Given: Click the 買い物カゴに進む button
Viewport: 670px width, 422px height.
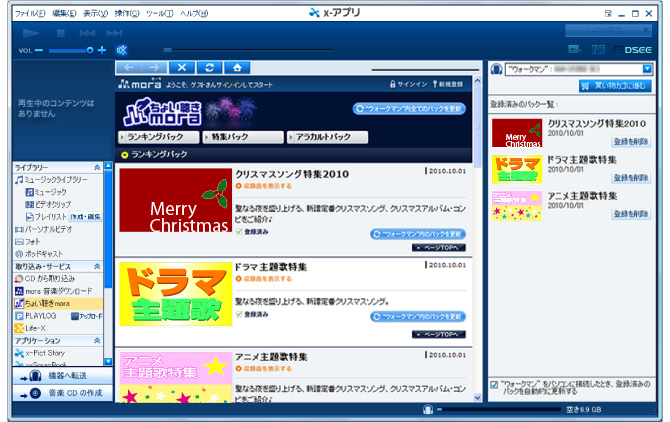Looking at the screenshot, I should point(619,86).
